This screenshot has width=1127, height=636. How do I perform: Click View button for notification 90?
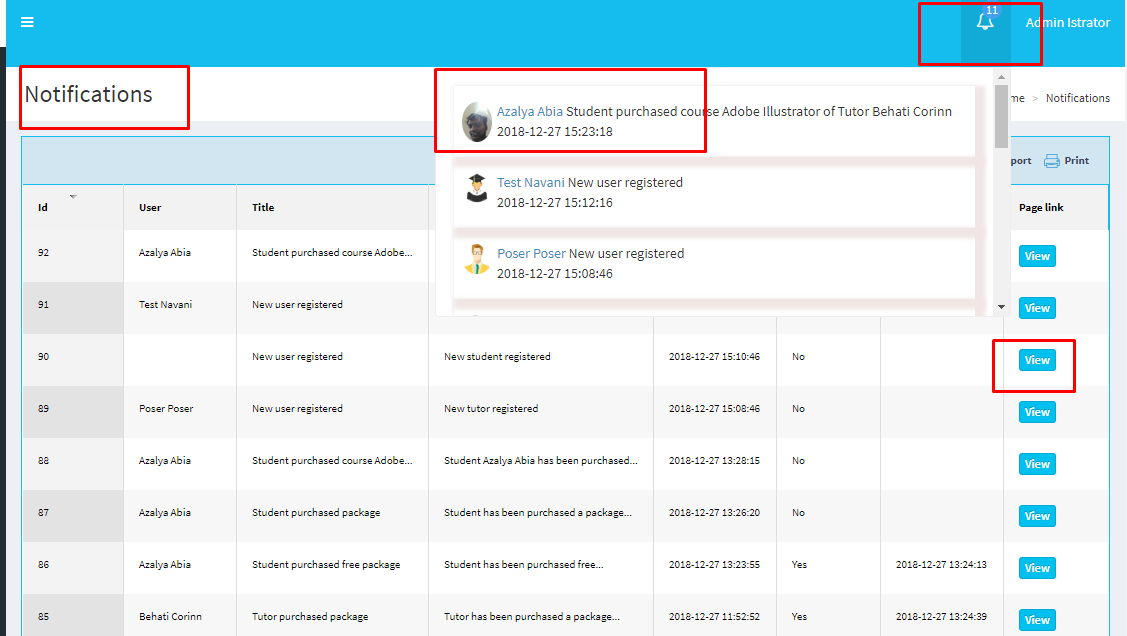(1037, 360)
